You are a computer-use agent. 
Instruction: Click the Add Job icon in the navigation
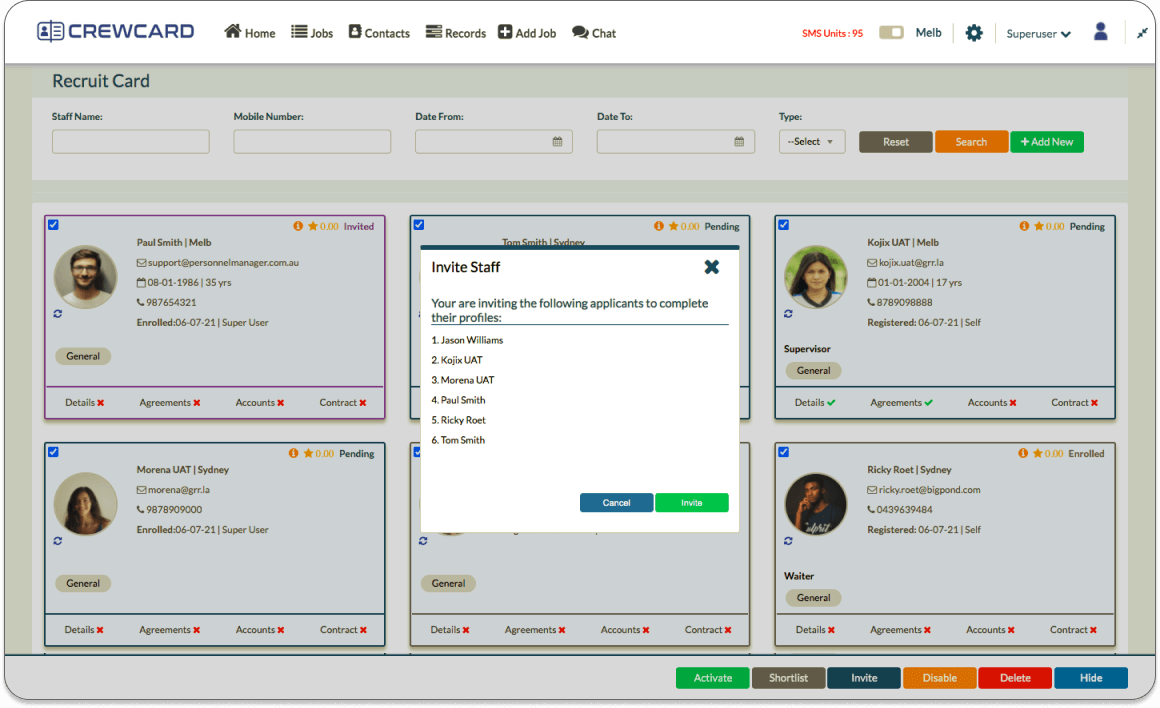(x=526, y=32)
